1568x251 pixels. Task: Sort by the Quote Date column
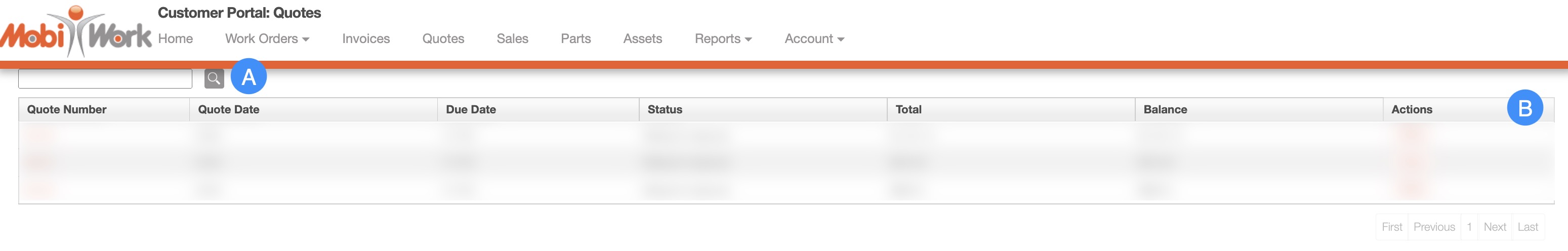coord(229,110)
